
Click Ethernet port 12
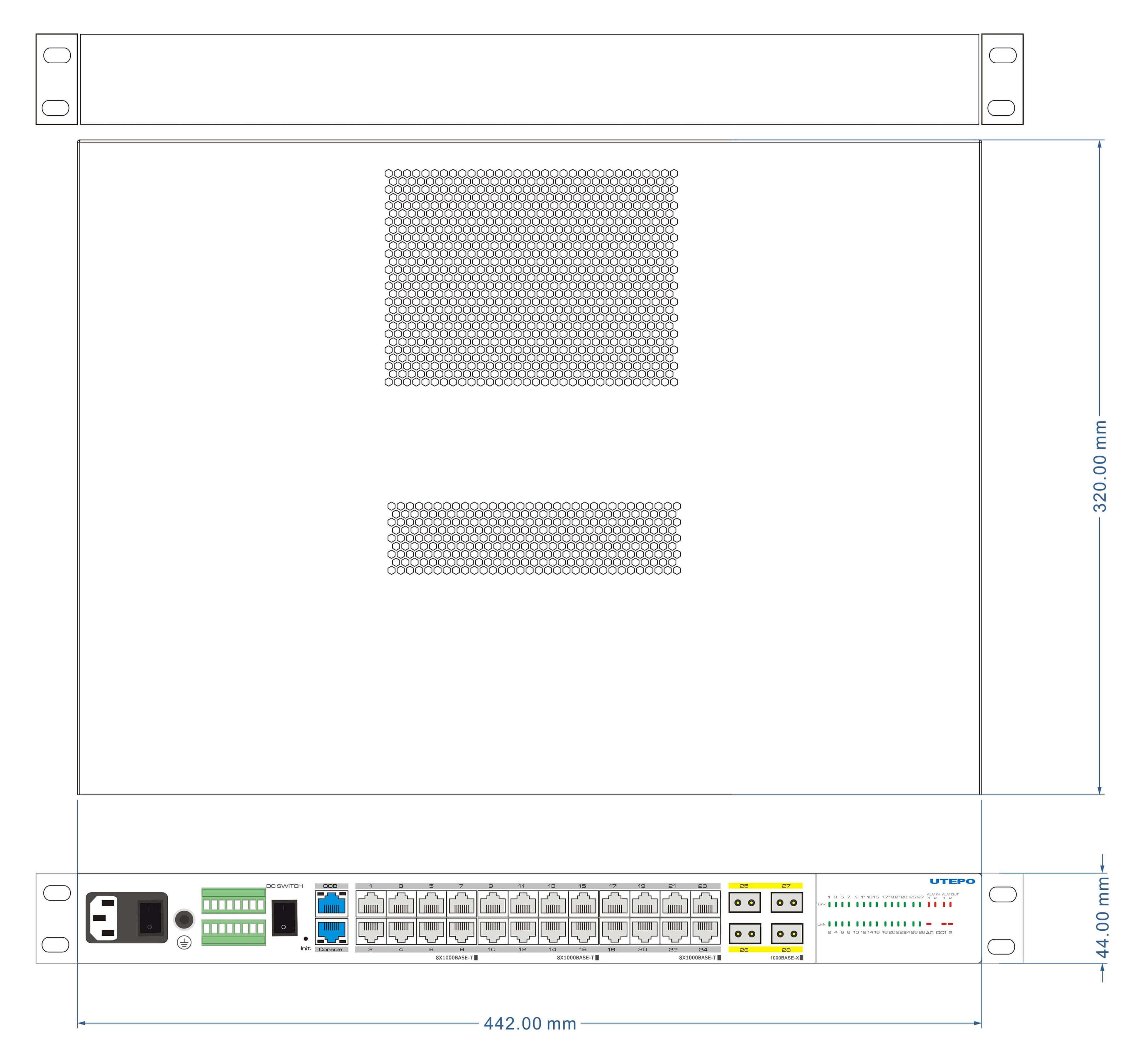click(x=523, y=931)
